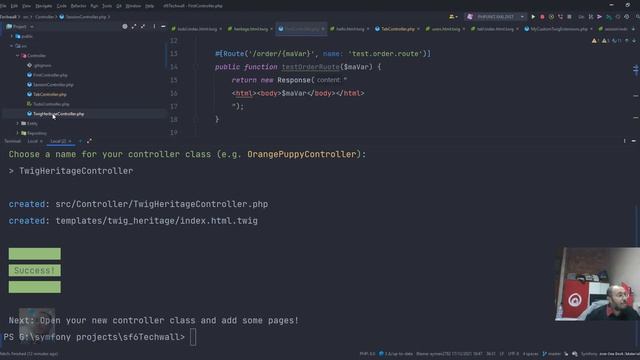Expand the public folder
The image size is (640, 360).
point(12,36)
